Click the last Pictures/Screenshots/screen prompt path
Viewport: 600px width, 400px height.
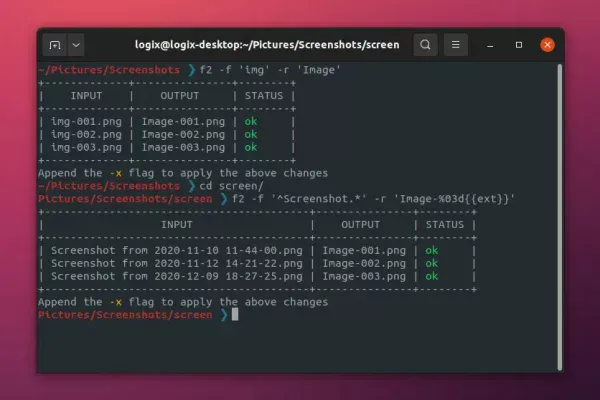125,315
